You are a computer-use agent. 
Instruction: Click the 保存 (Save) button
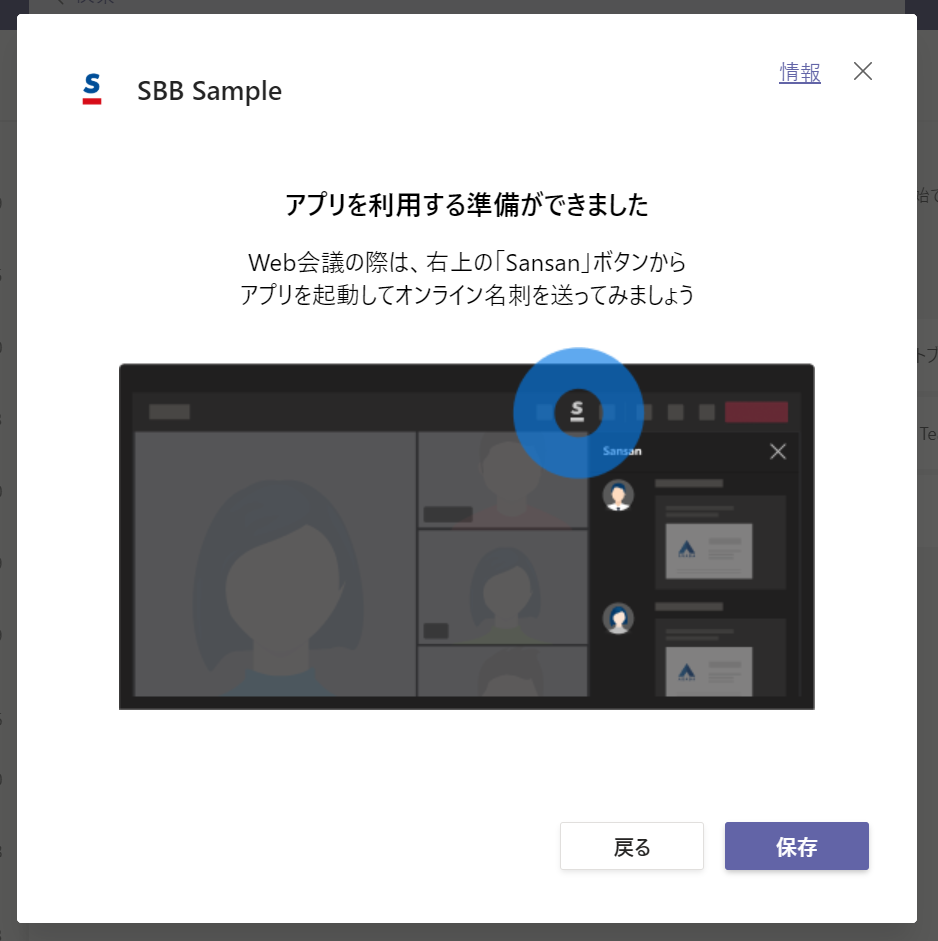pos(796,846)
